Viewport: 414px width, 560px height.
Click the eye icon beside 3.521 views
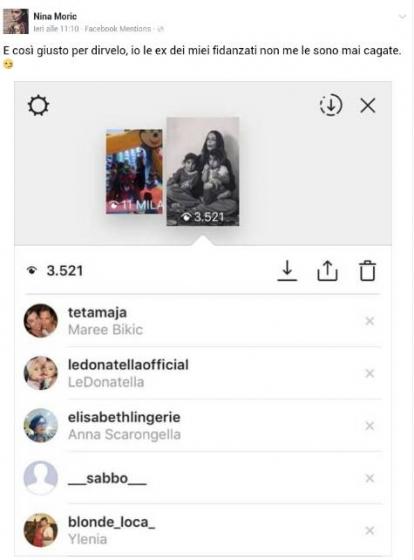32,271
